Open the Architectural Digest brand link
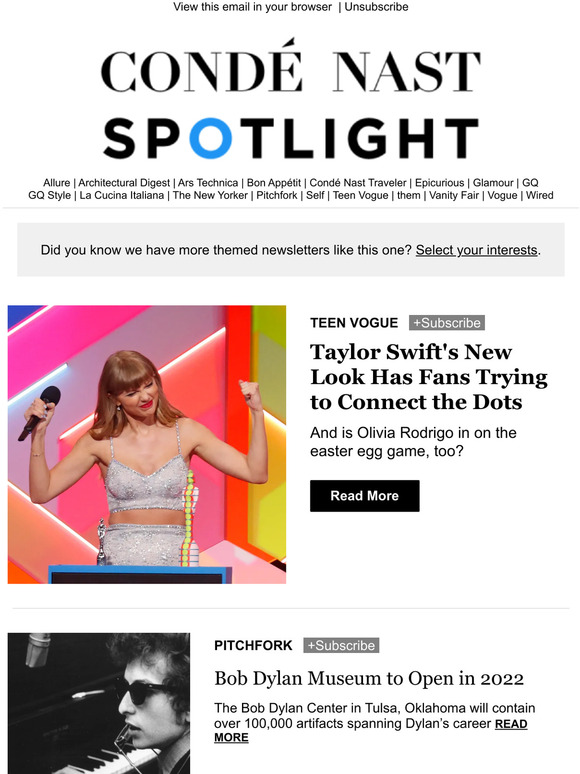This screenshot has width=580, height=774. 124,183
